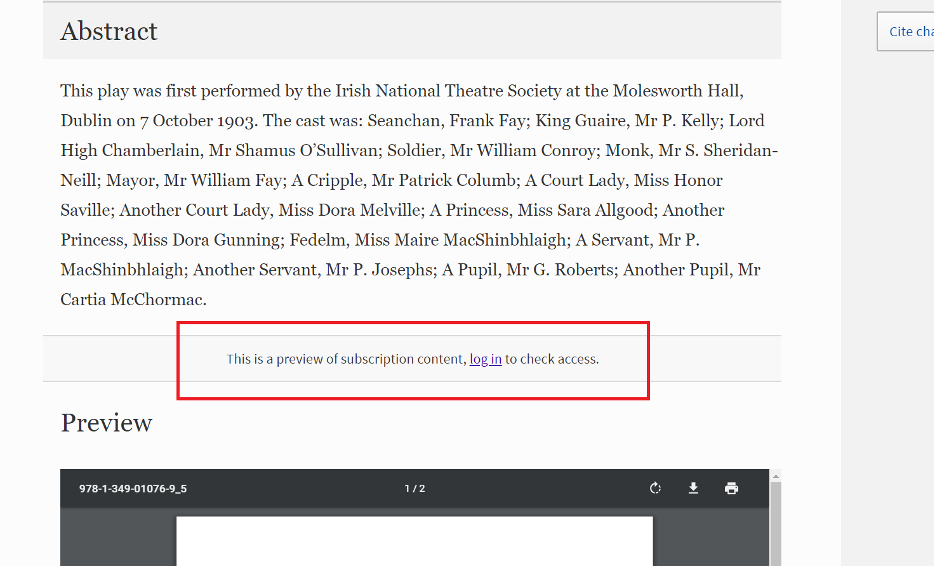934x566 pixels.
Task: Download the PDF preview file
Action: click(x=693, y=489)
